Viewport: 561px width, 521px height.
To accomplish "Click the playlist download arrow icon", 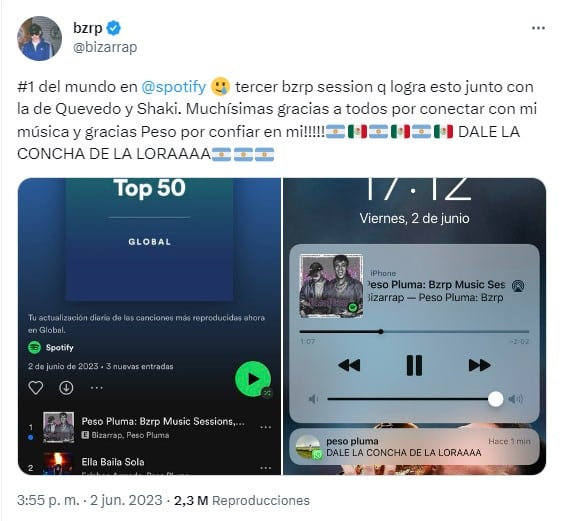I will [66, 388].
